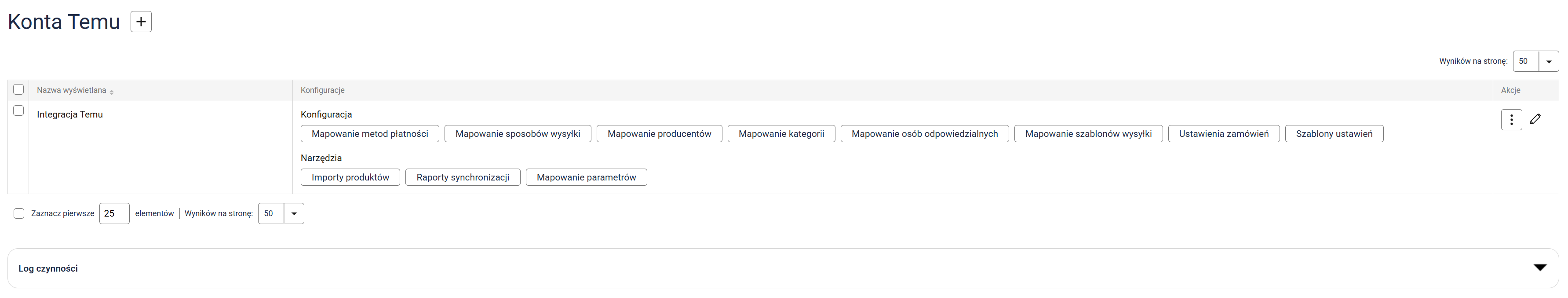Toggle the select-all checkbox in table header
The width and height of the screenshot is (1568, 298).
click(18, 90)
